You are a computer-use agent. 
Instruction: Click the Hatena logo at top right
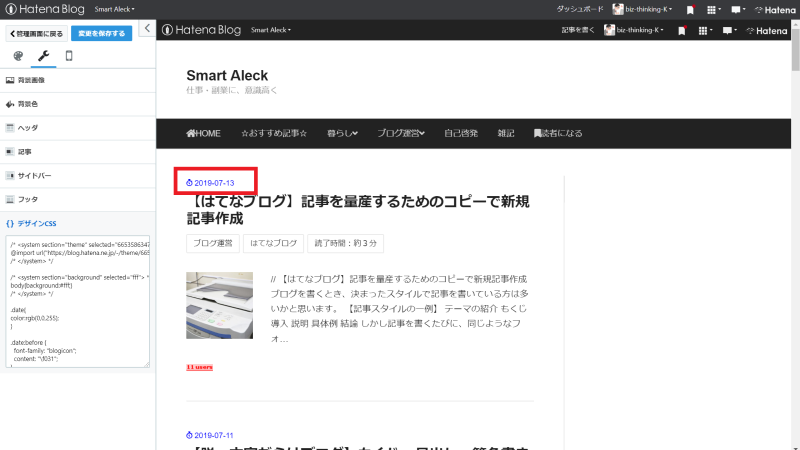coord(775,10)
